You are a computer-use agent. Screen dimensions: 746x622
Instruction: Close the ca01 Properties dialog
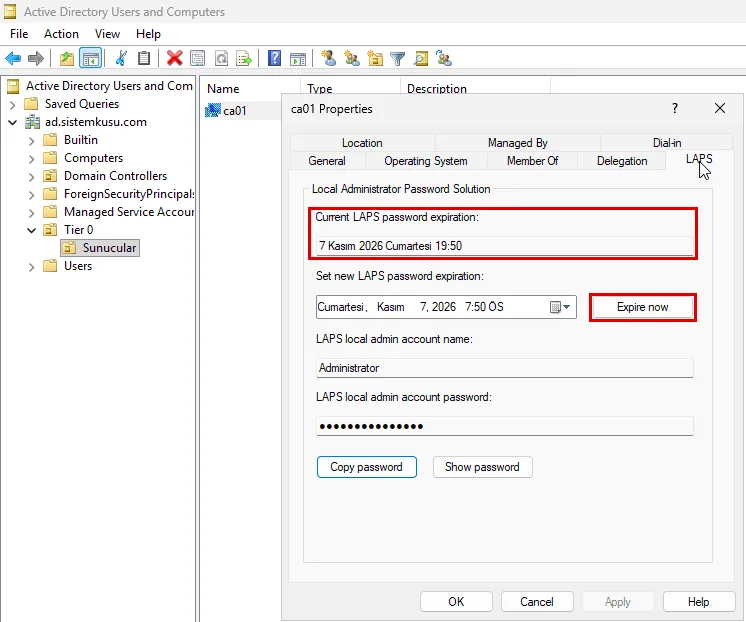tap(720, 109)
